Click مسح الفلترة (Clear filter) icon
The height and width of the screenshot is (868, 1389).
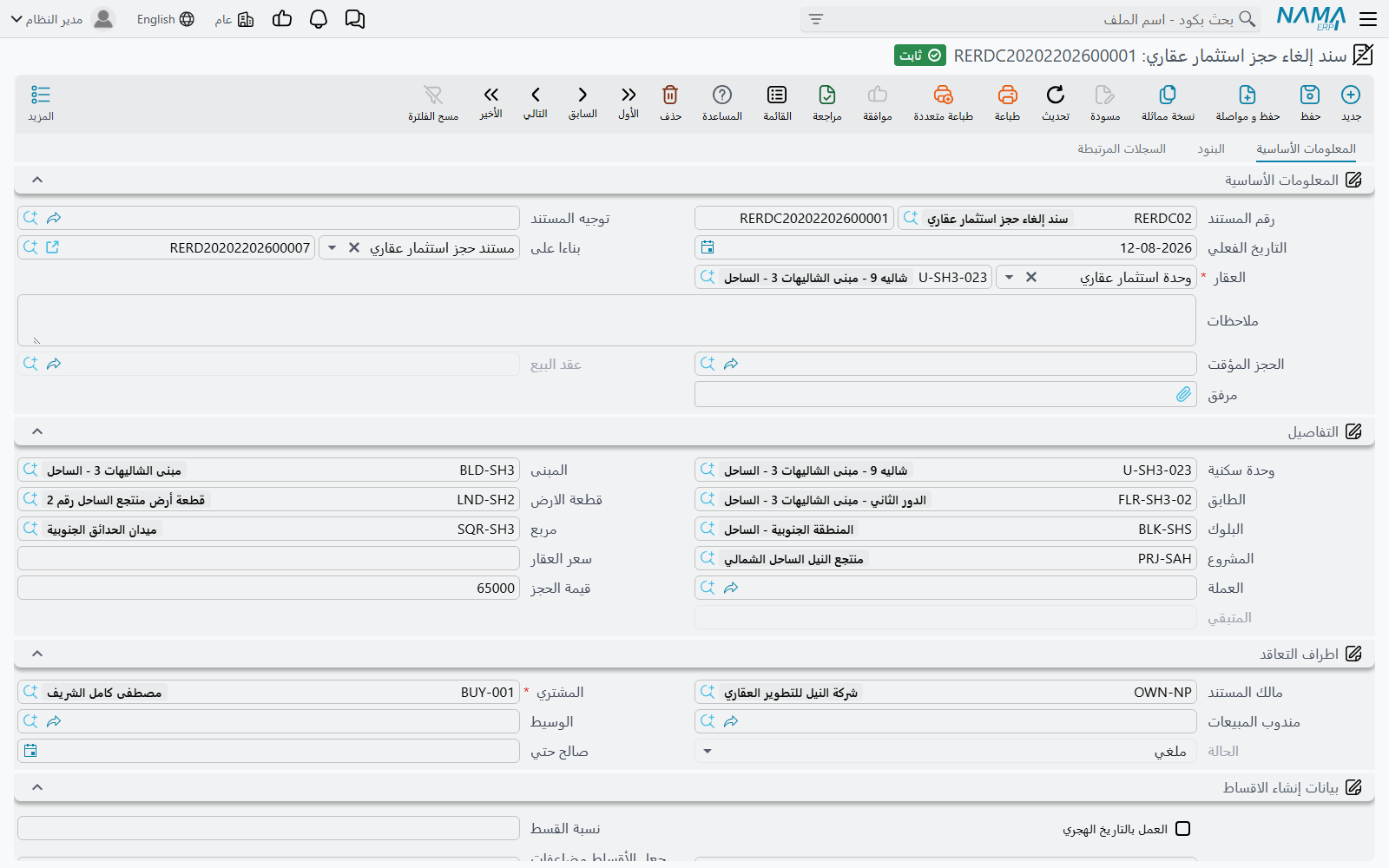[433, 95]
